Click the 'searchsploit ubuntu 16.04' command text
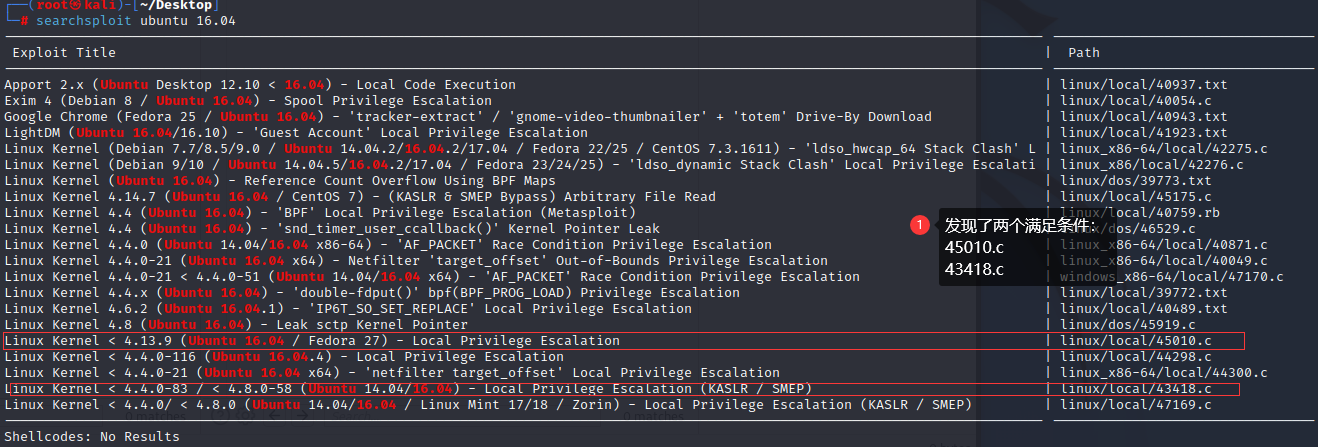 (135, 20)
